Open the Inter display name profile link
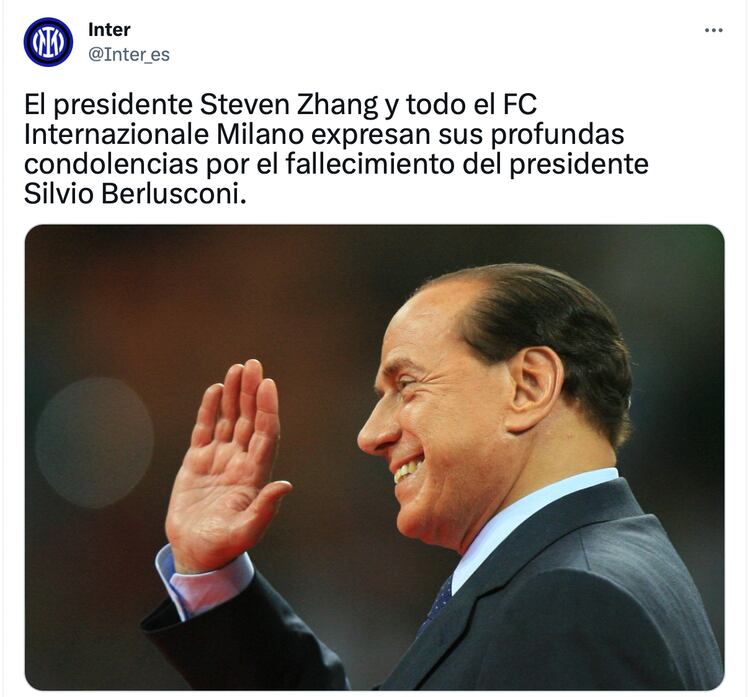This screenshot has height=697, width=750. [x=109, y=30]
